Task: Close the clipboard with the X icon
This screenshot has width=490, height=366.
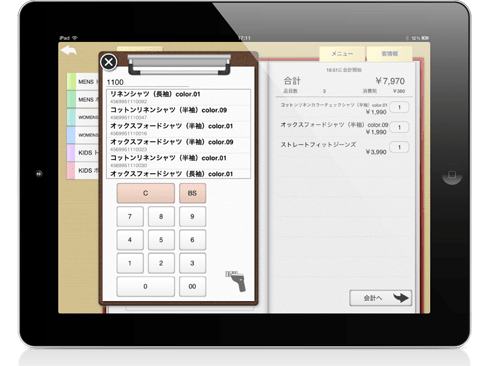Action: coord(109,62)
